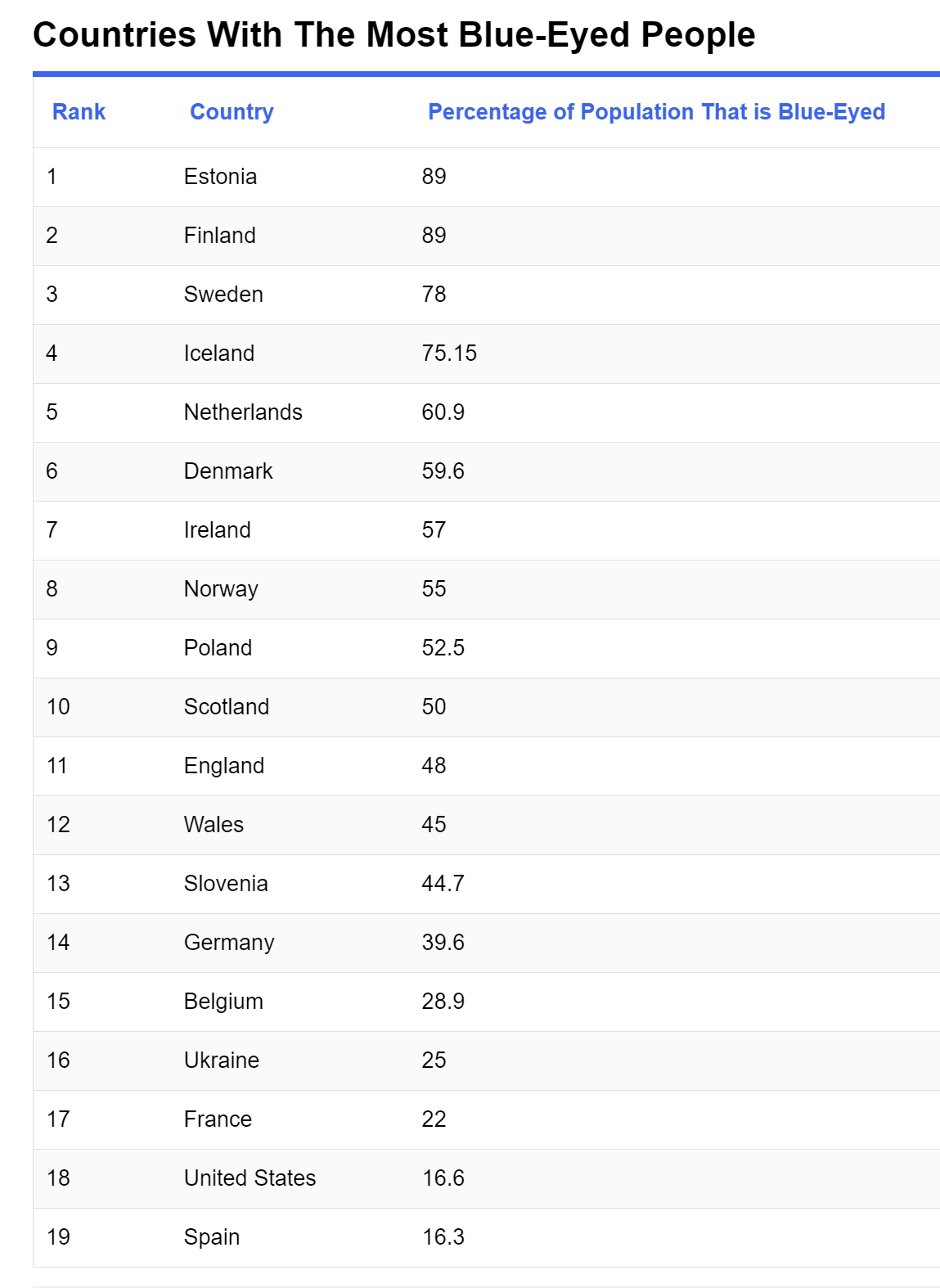Select Ireland in the table
Image resolution: width=940 pixels, height=1288 pixels.
(217, 530)
